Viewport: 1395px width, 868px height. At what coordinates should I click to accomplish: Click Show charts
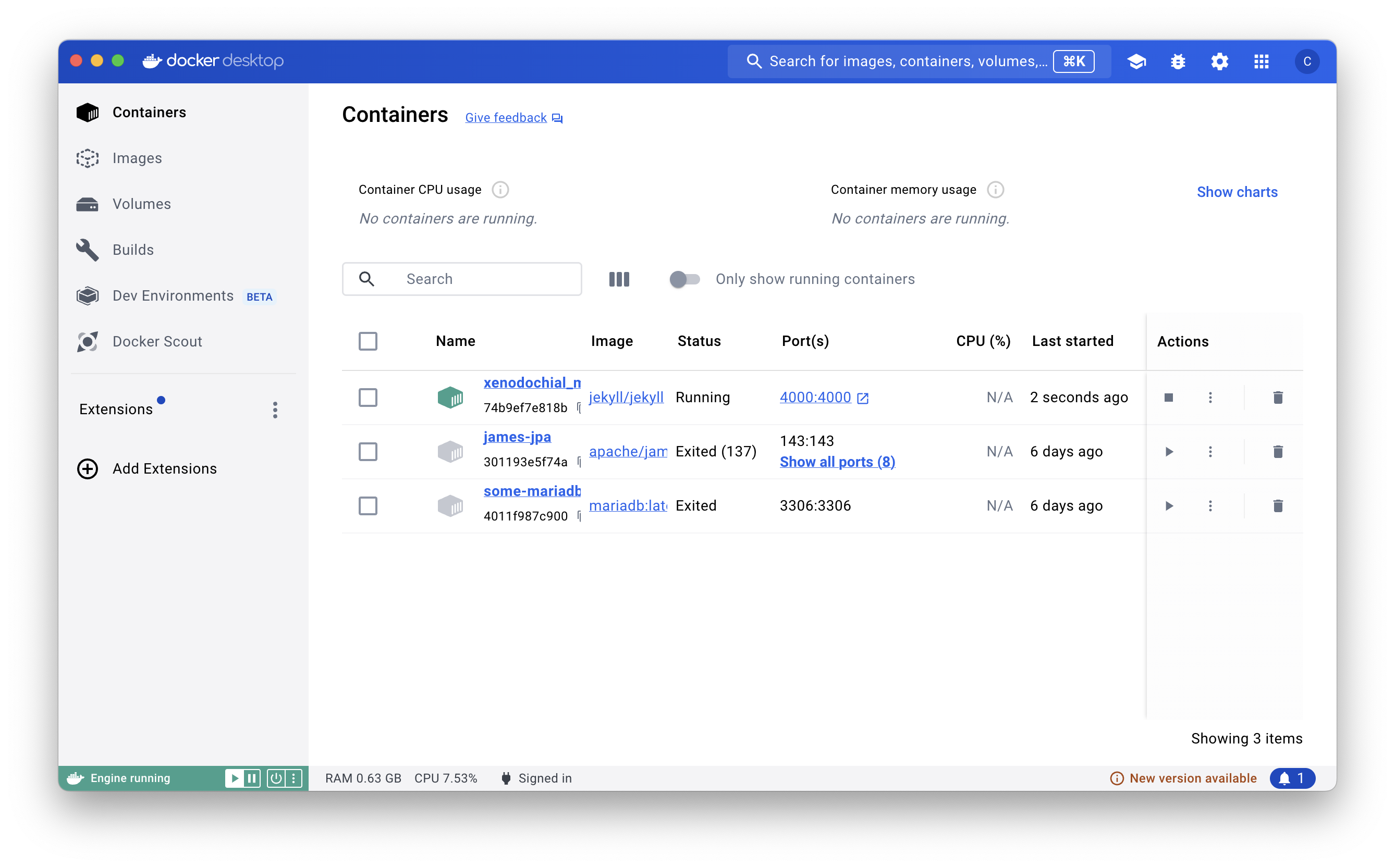[1237, 192]
